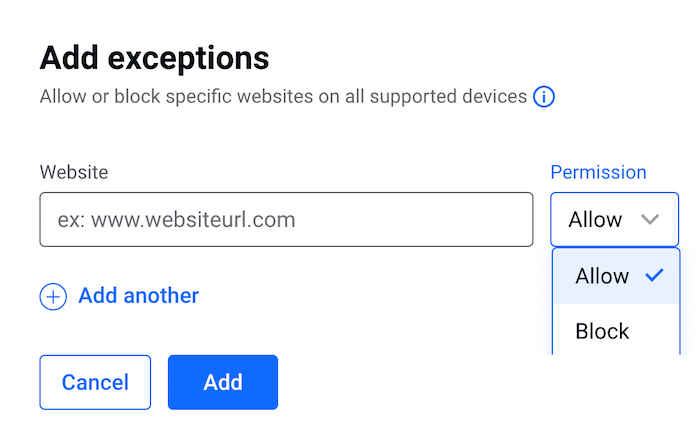Click the selected Allow value in dropdown box
This screenshot has height=432, width=700.
[595, 220]
